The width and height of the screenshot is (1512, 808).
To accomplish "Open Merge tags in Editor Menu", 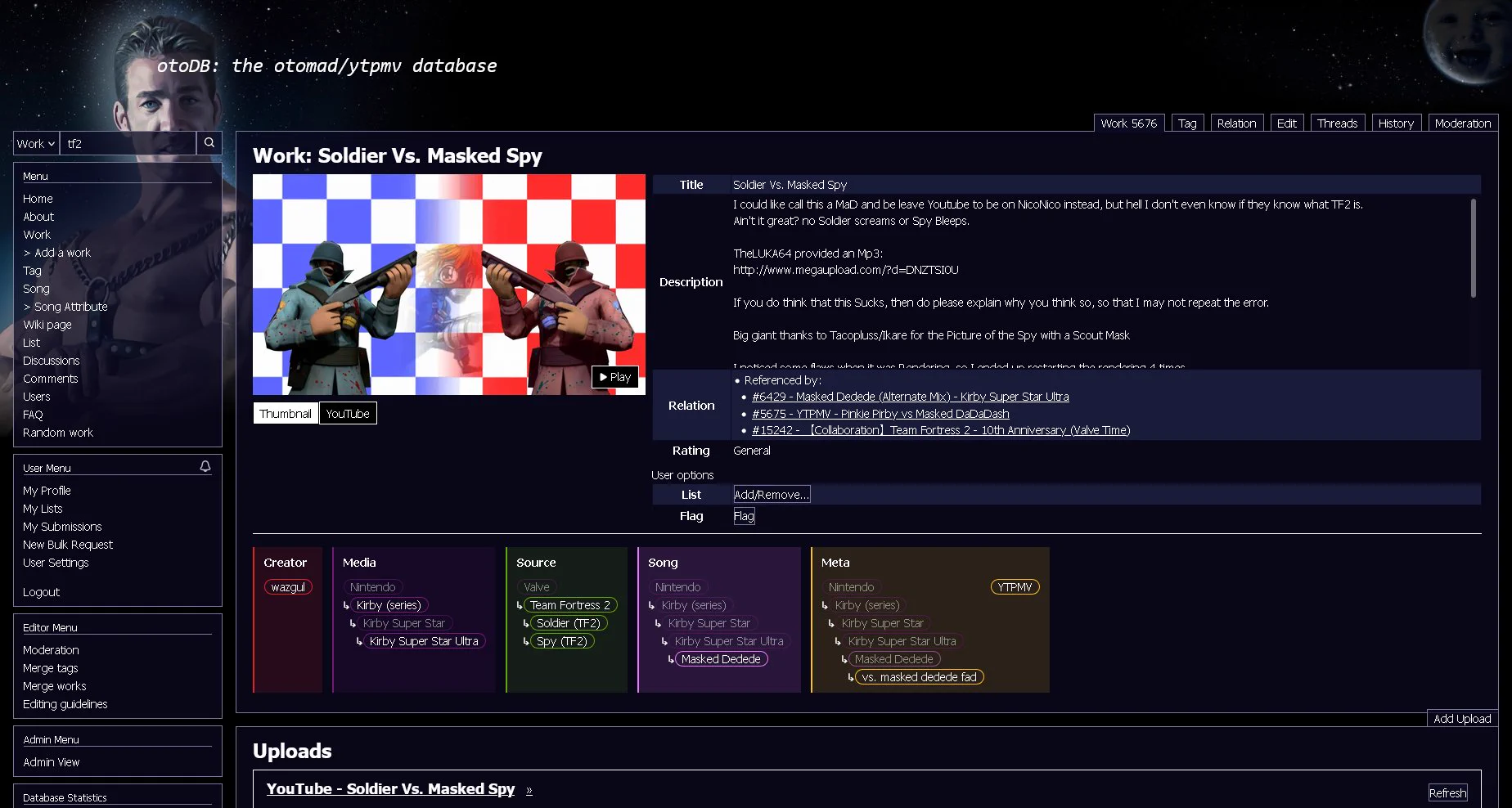I will tap(51, 668).
